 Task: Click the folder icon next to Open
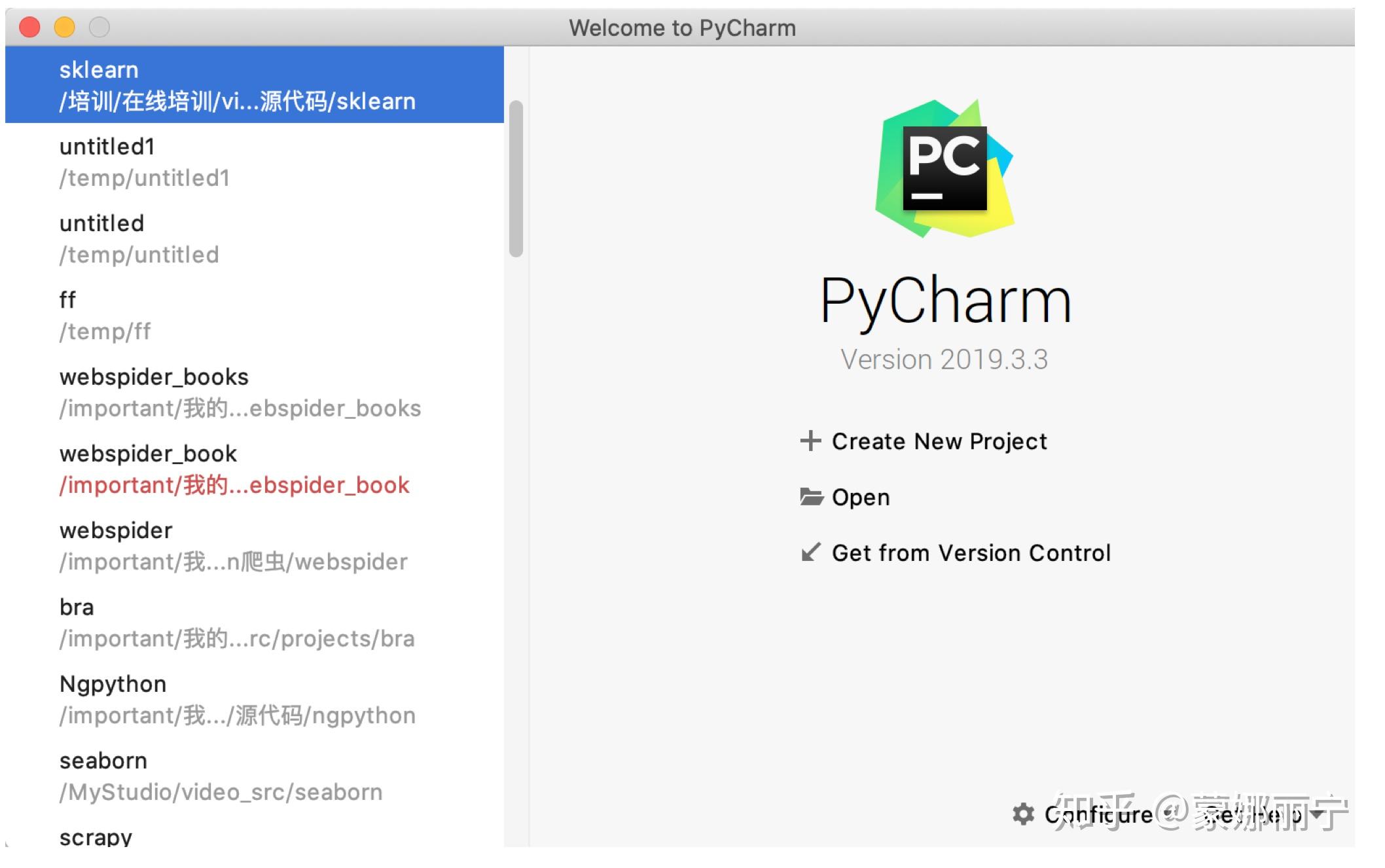click(812, 496)
